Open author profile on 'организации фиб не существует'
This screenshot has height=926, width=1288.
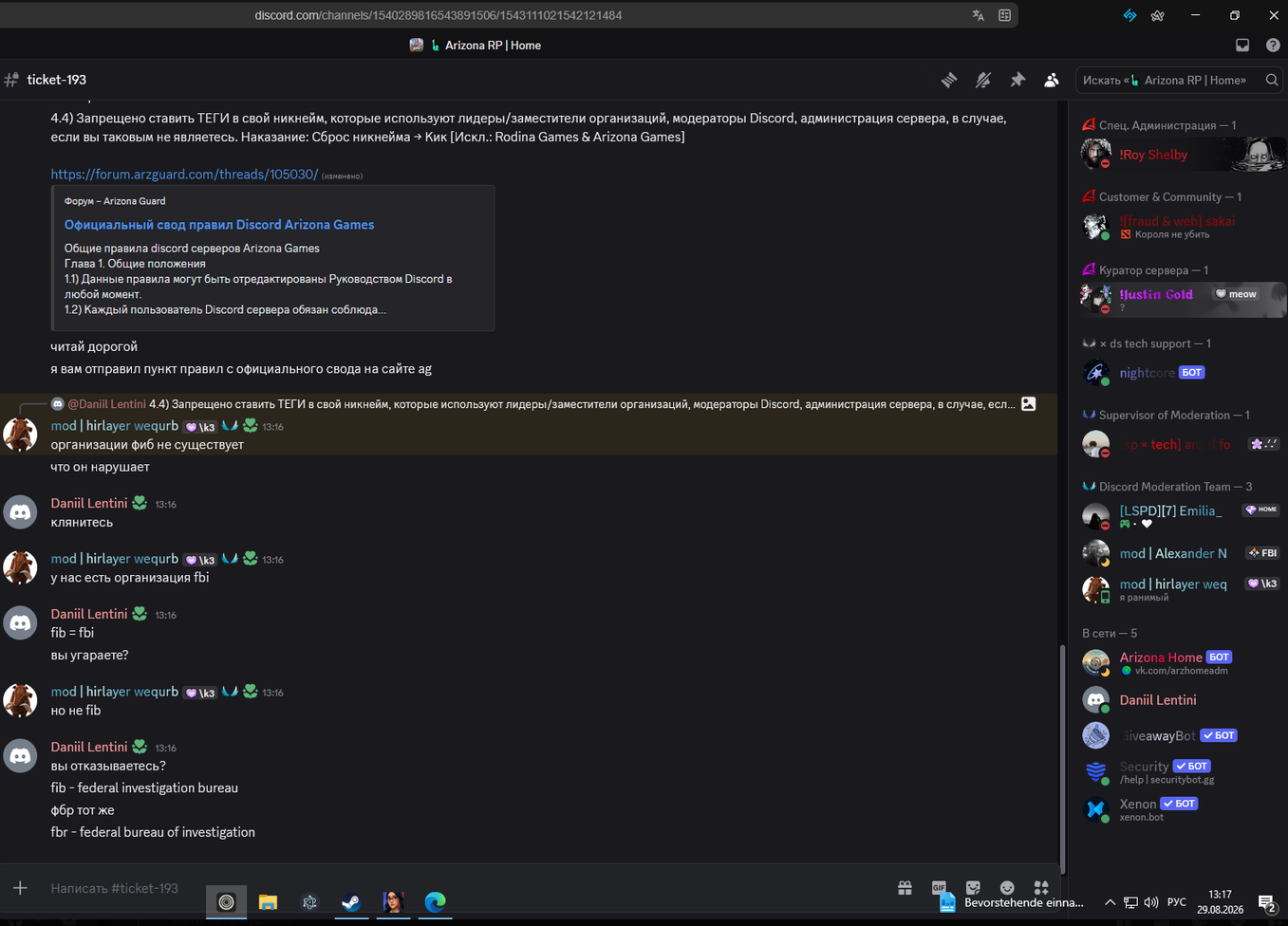pos(114,426)
